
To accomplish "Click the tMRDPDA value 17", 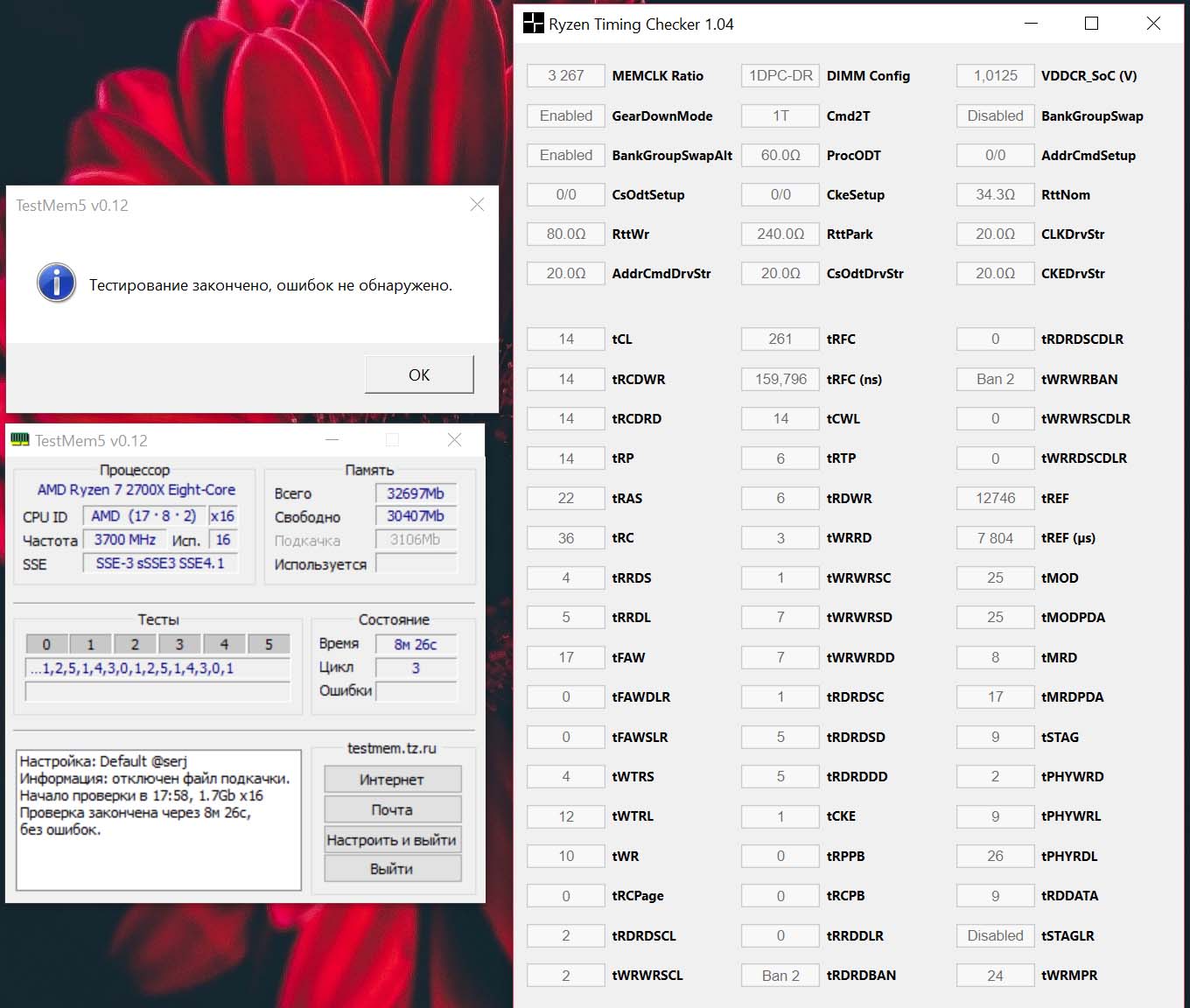I will (996, 696).
